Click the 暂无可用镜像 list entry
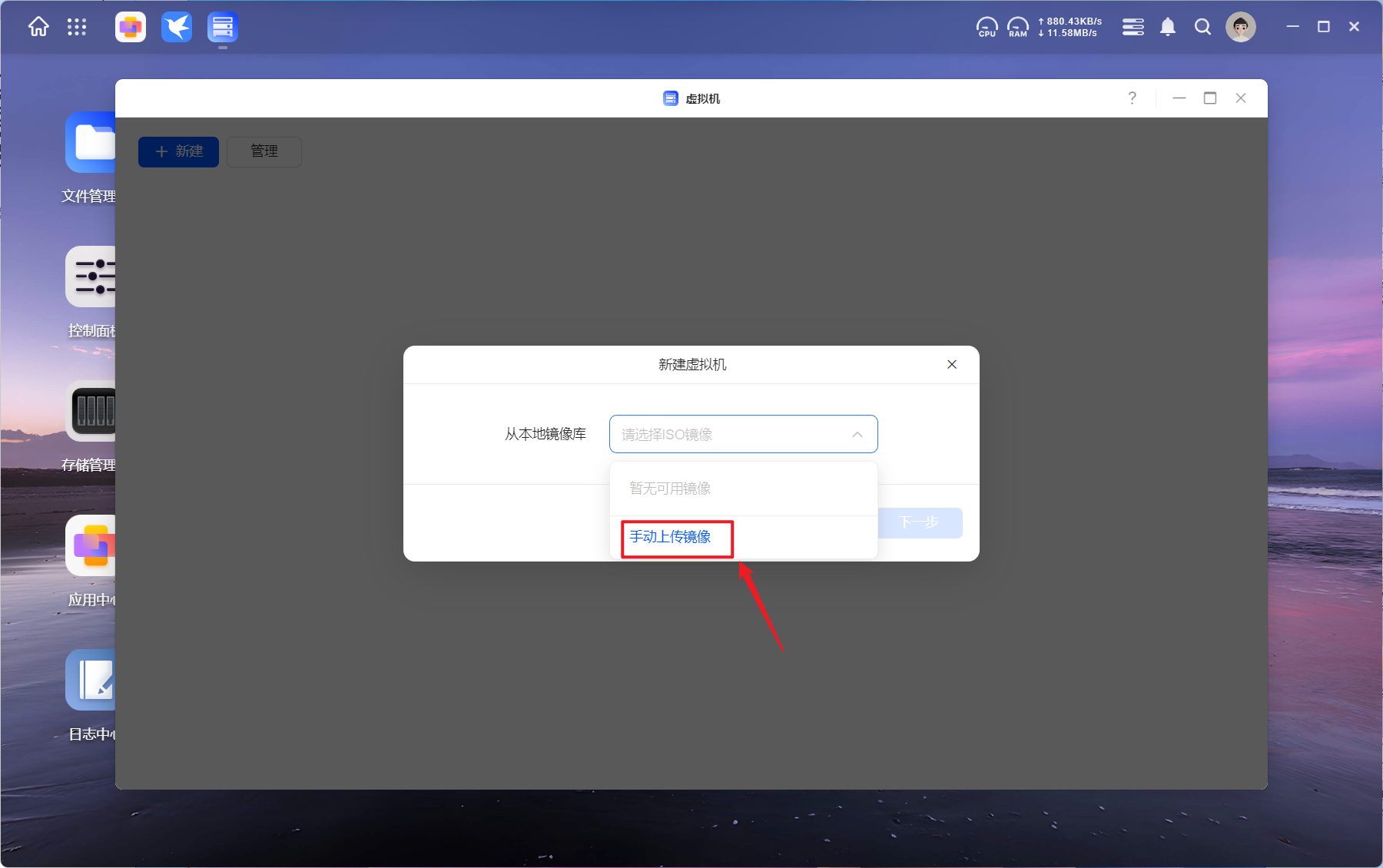1383x868 pixels. coord(670,489)
